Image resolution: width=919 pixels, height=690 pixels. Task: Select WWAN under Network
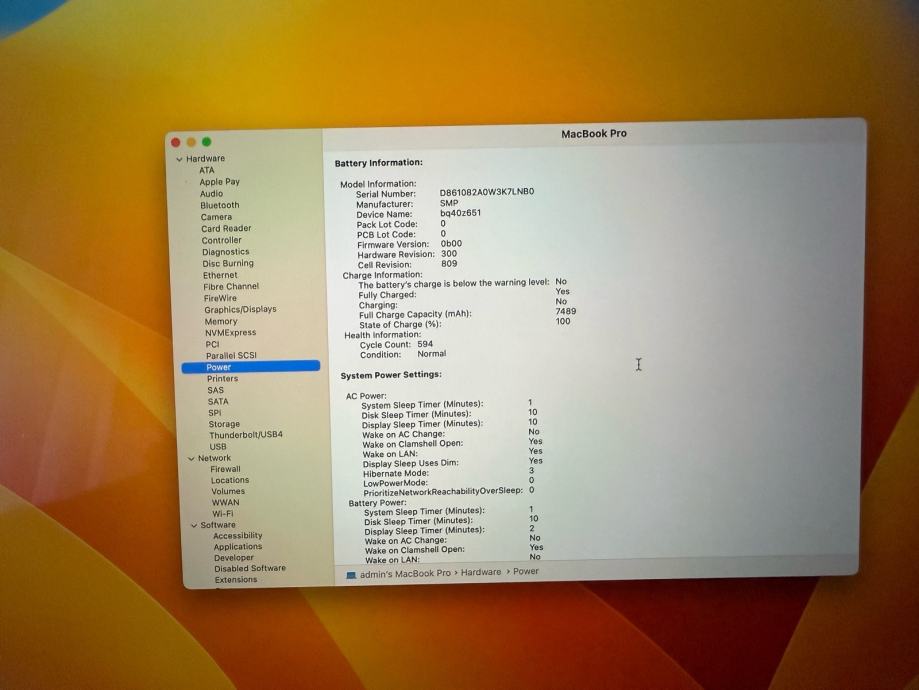pos(226,502)
